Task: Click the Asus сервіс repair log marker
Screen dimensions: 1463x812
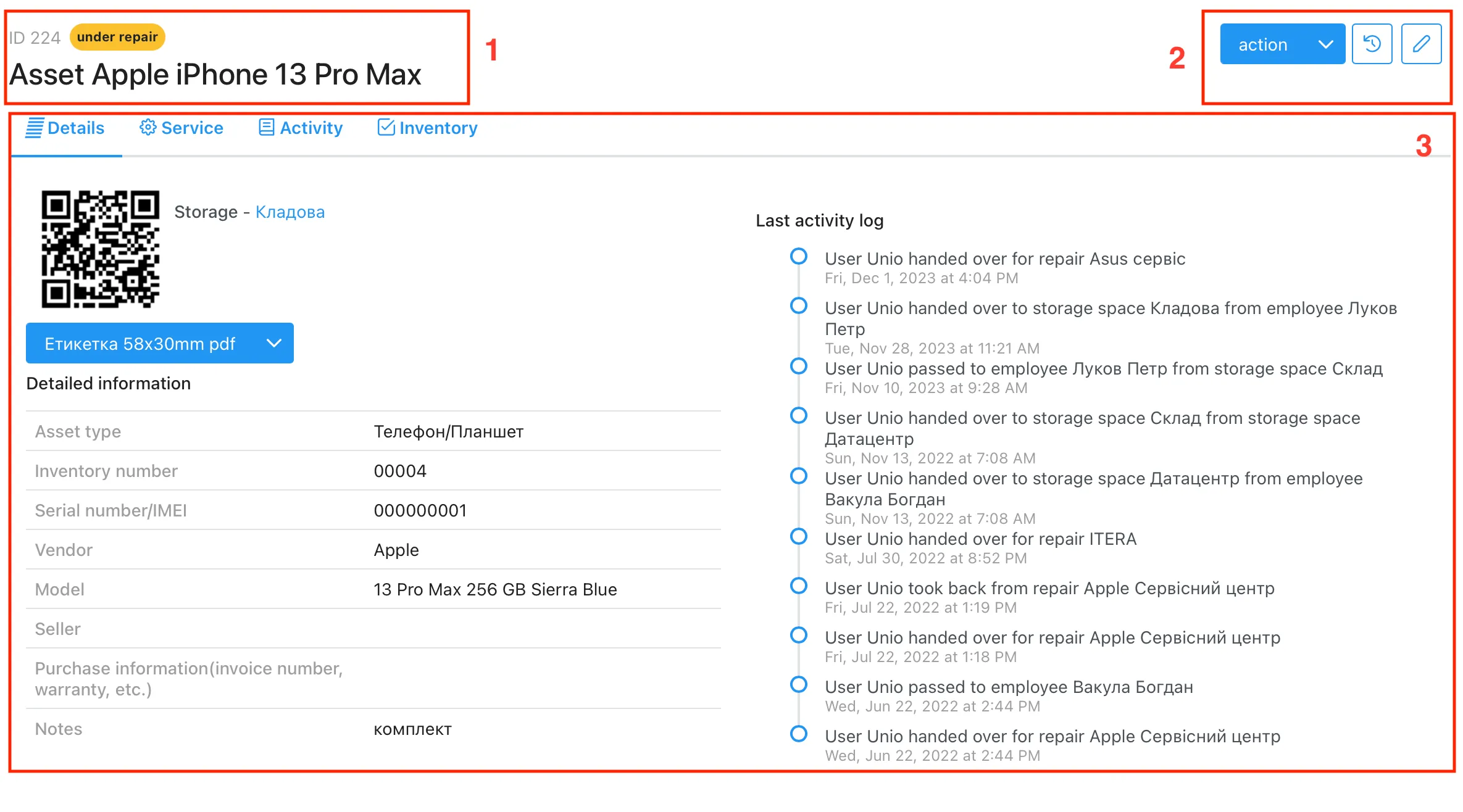Action: click(798, 256)
